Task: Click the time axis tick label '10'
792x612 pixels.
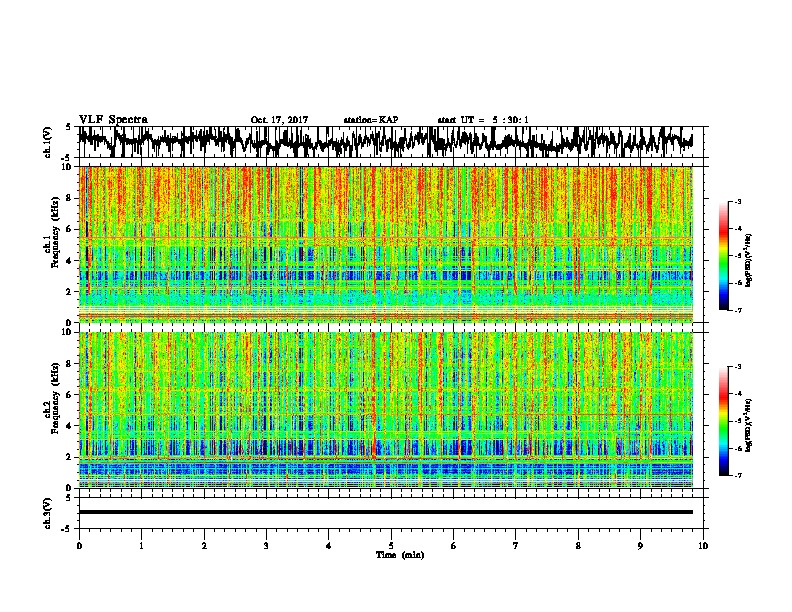Action: (x=703, y=546)
